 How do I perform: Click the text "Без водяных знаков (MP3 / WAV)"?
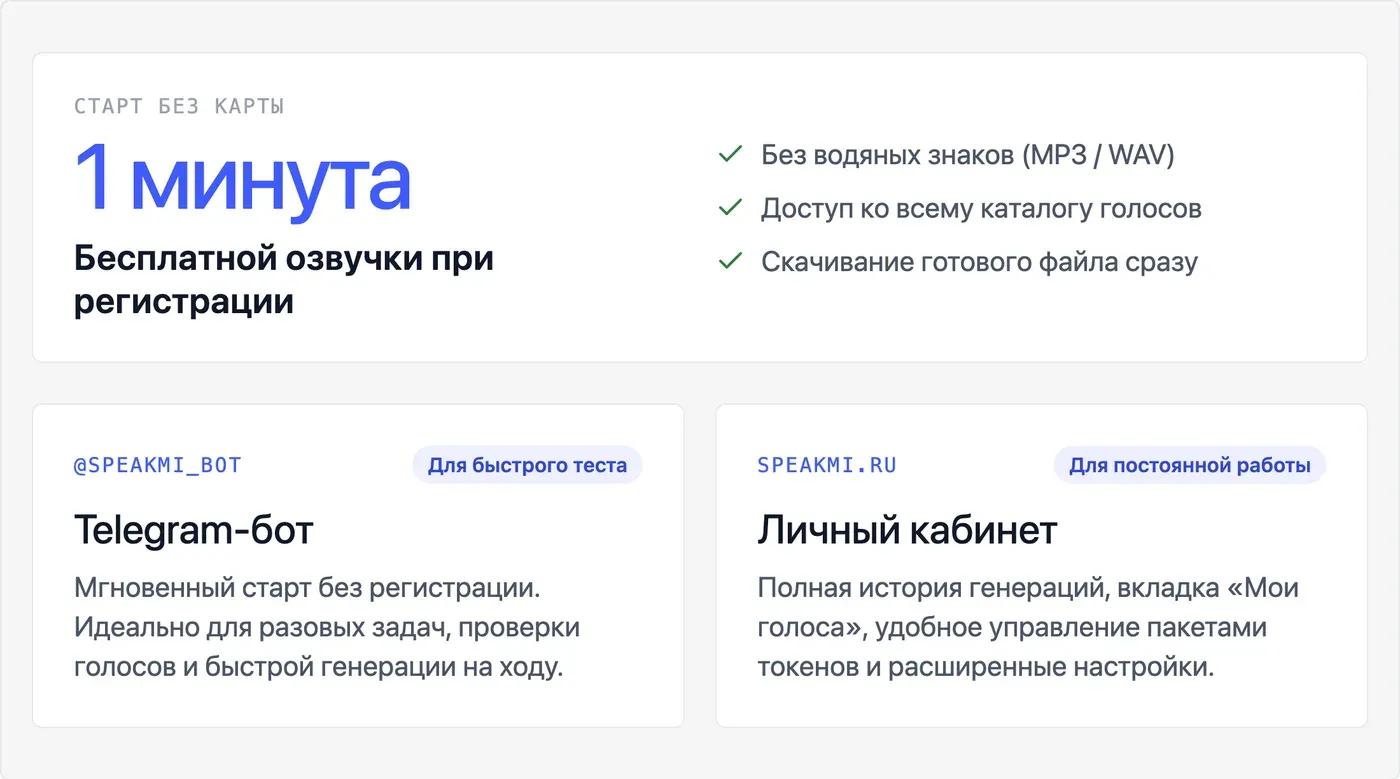click(x=968, y=155)
